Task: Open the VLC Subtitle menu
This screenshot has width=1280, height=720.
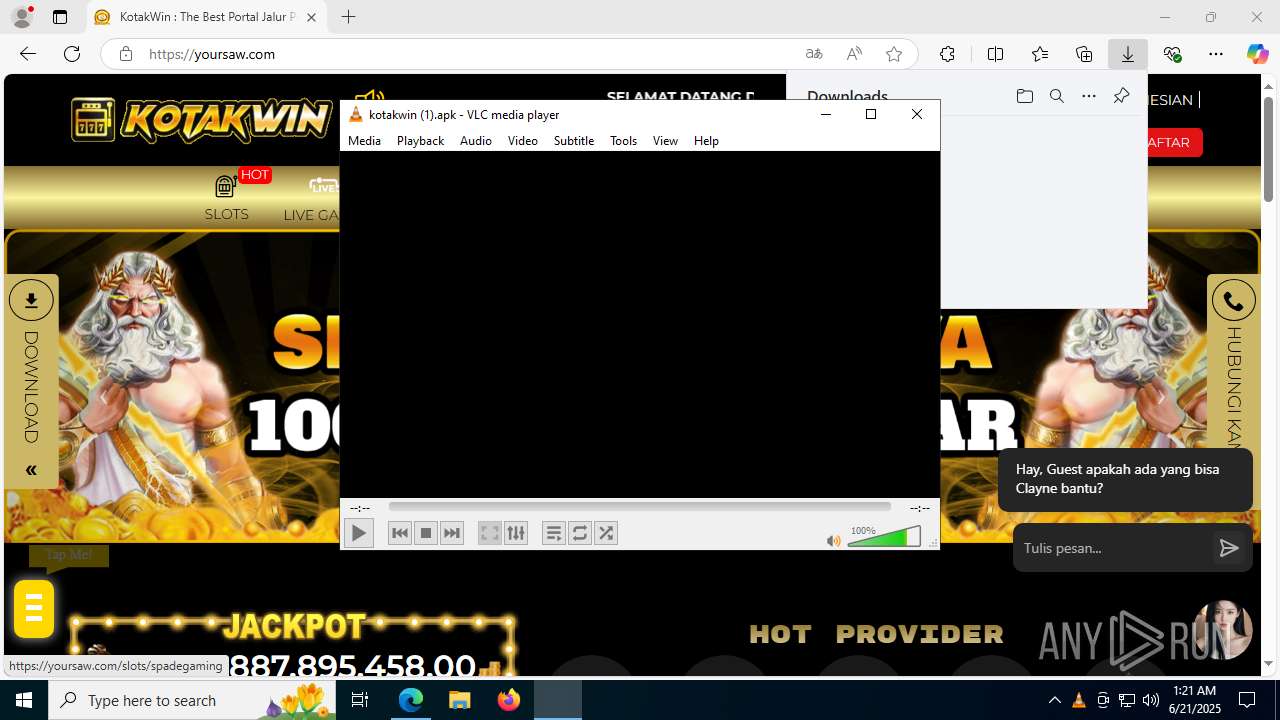Action: click(x=574, y=141)
